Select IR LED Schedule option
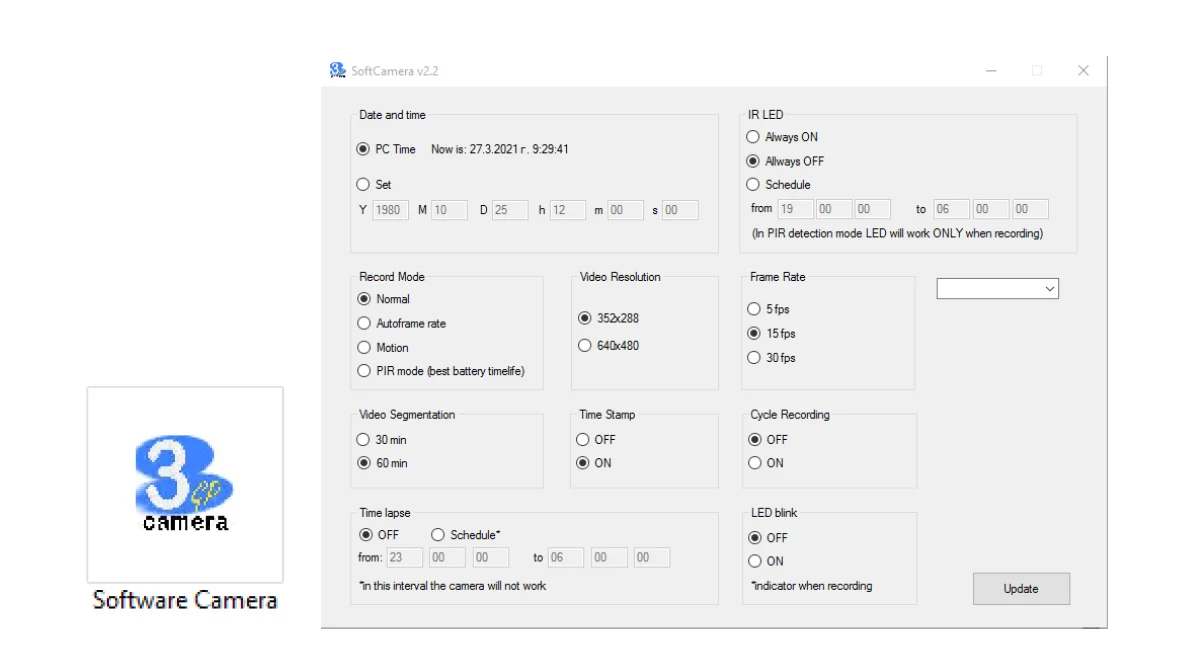This screenshot has height=662, width=1177. point(753,185)
